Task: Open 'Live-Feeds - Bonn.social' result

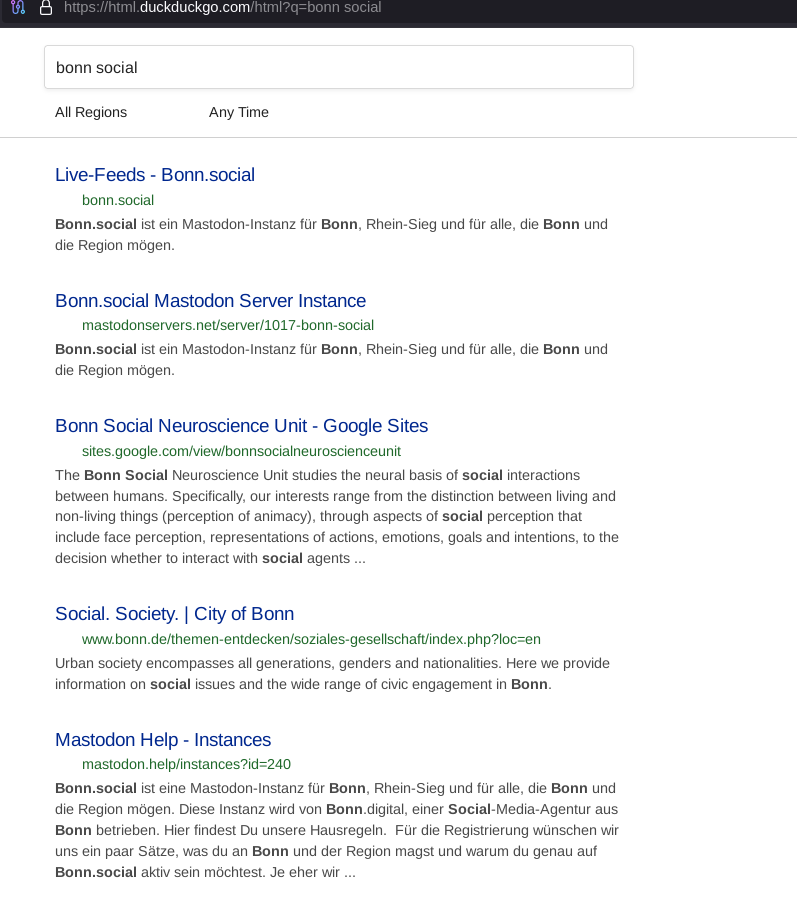Action: [155, 175]
